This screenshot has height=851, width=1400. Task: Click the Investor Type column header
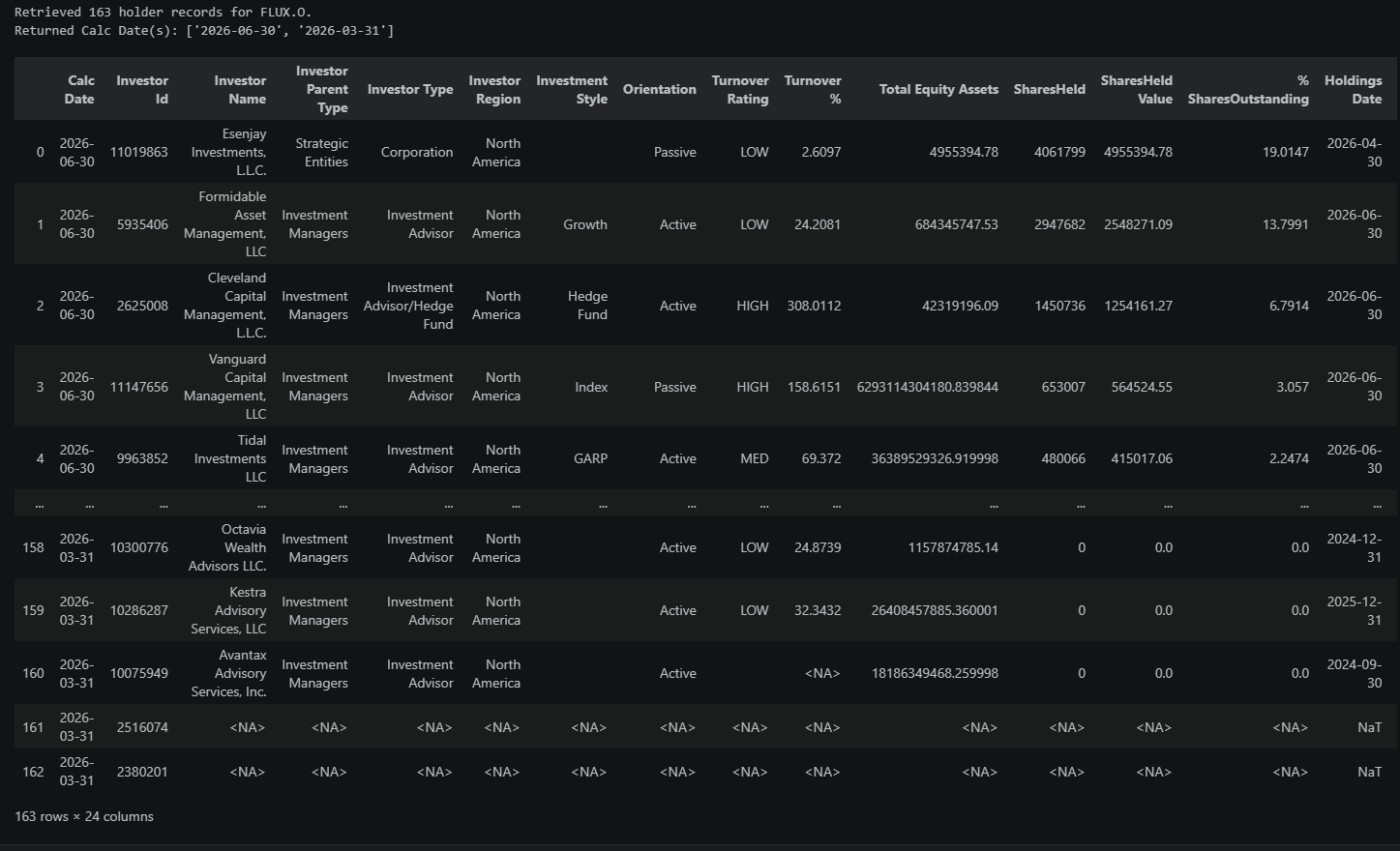tap(410, 89)
